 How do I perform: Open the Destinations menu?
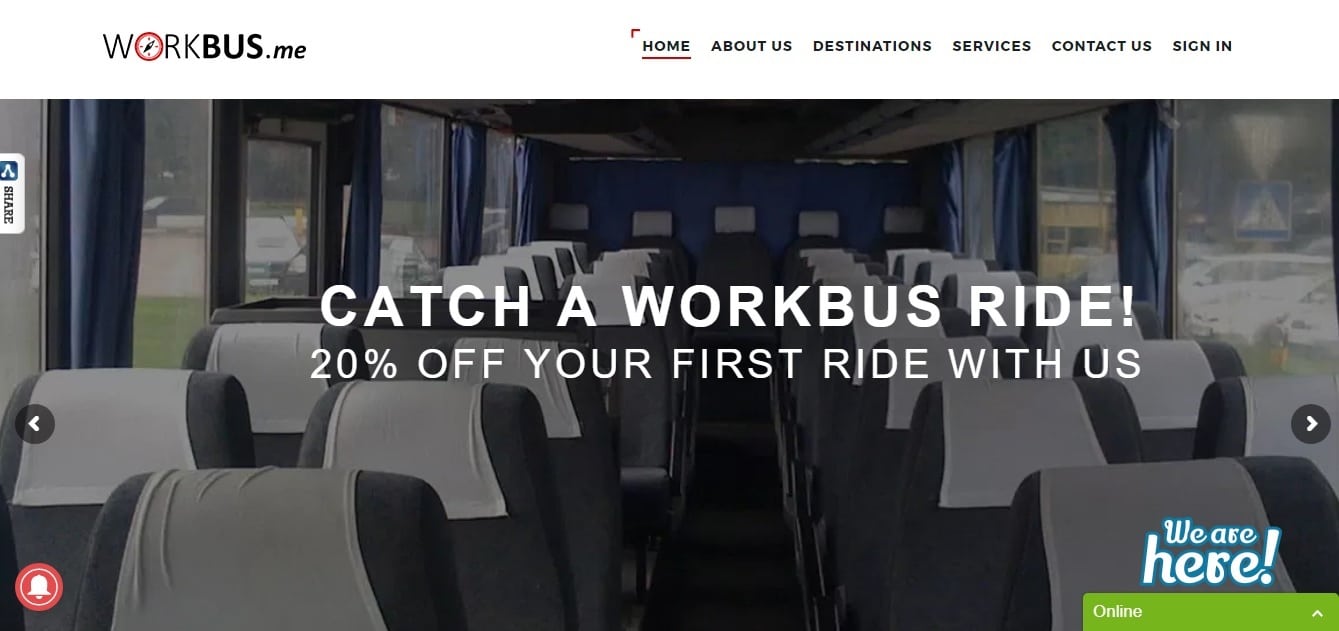point(872,46)
